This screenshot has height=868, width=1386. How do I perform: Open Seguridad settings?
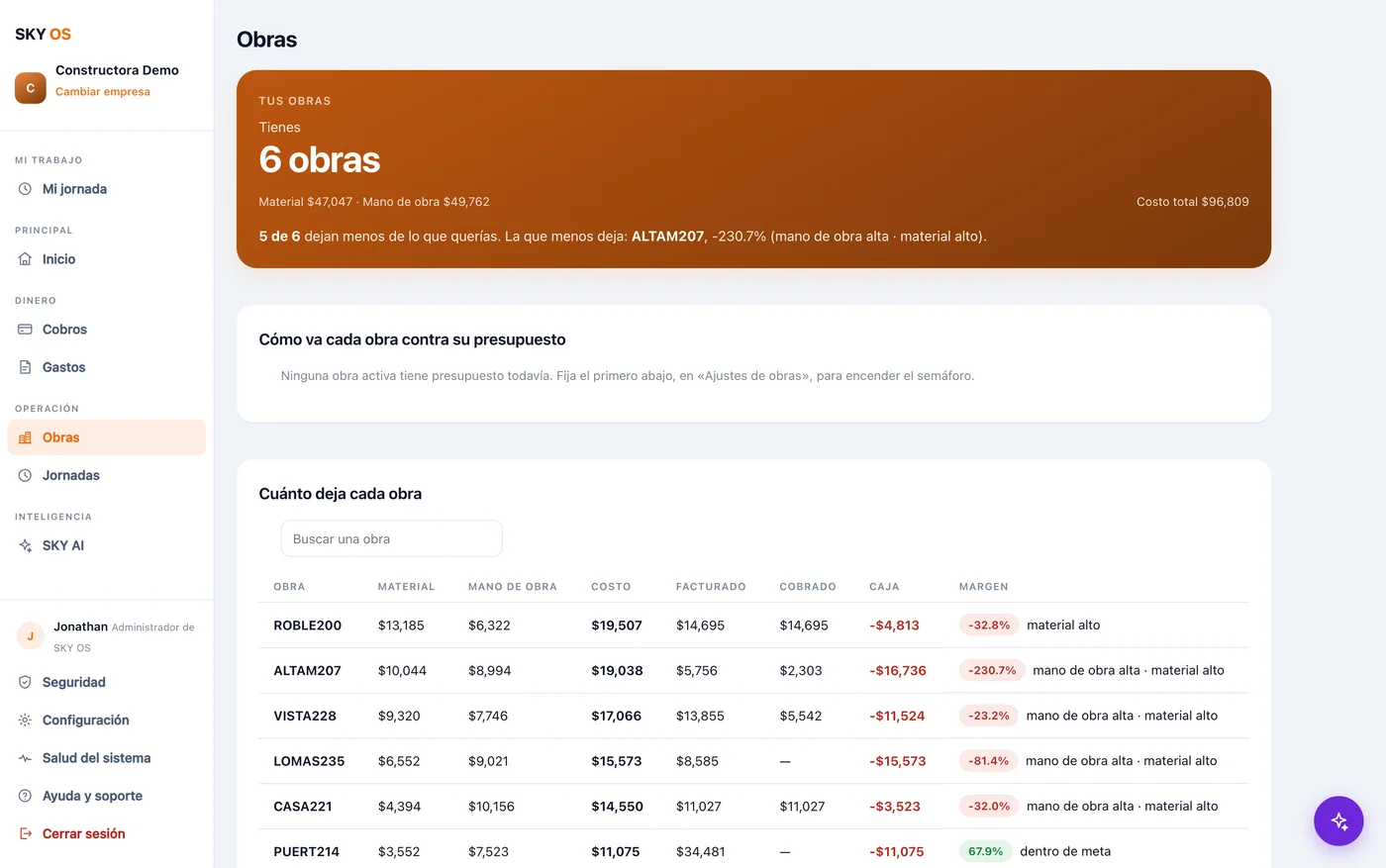tap(107, 682)
